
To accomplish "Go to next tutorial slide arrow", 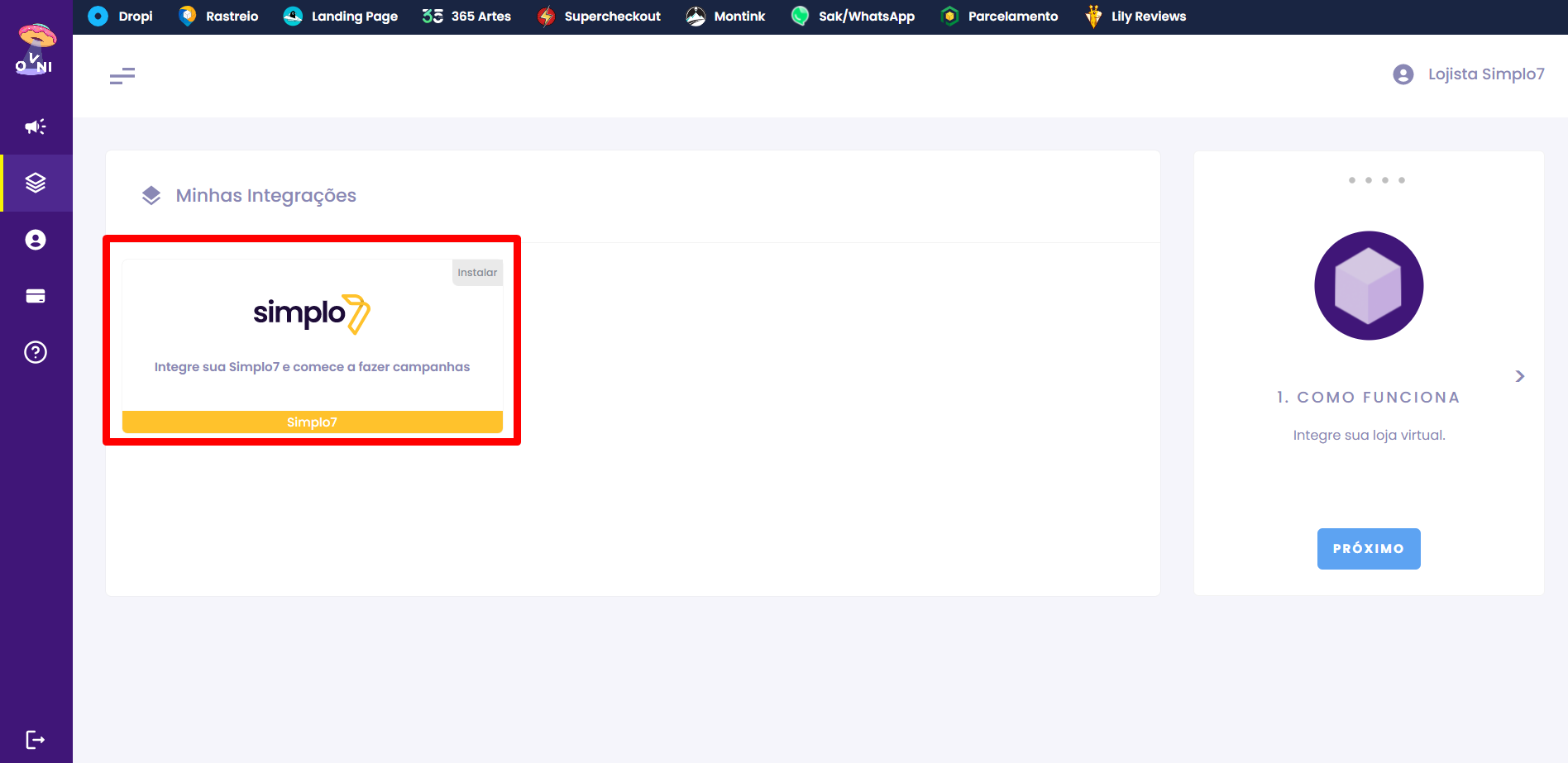I will point(1520,376).
